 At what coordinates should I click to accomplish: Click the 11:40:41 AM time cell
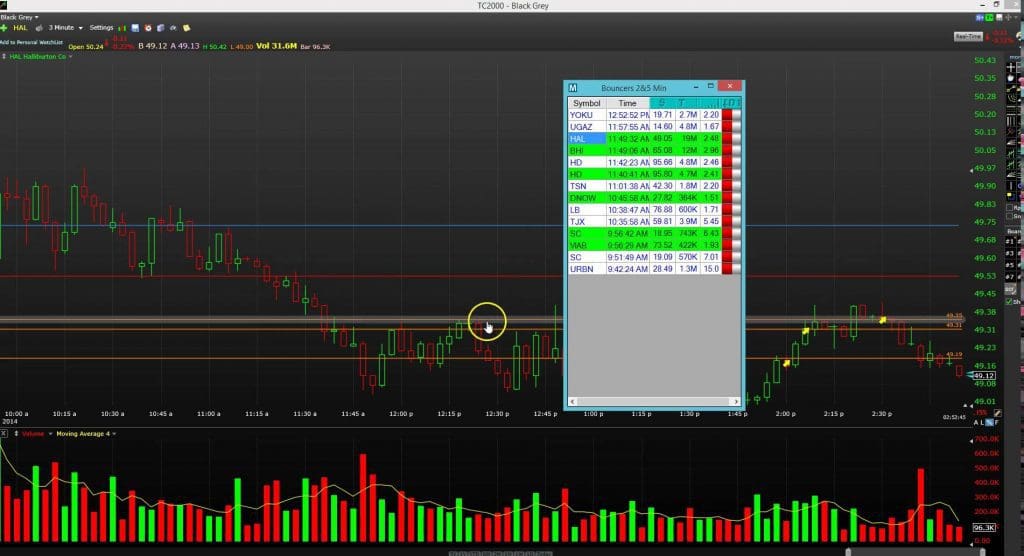click(628, 174)
